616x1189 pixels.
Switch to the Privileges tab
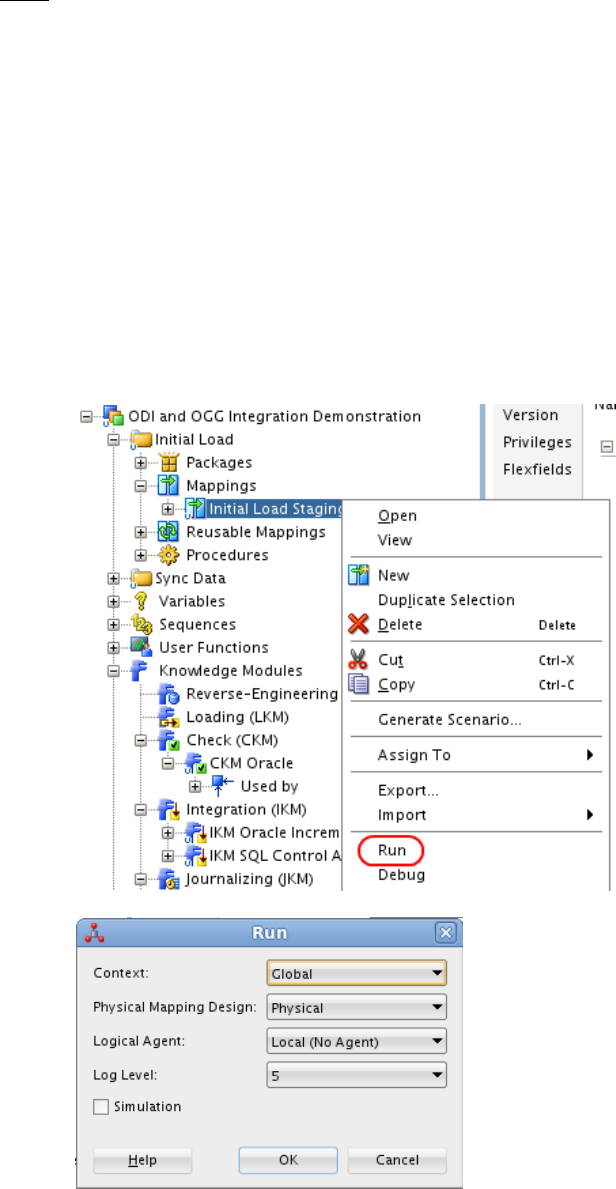click(537, 442)
